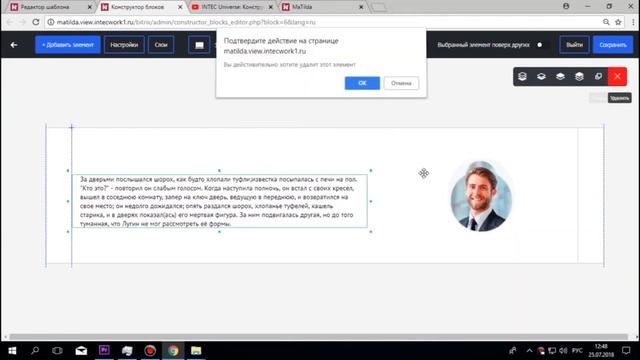Image resolution: width=640 pixels, height=360 pixels.
Task: Switch input language РУС indicator
Action: (577, 351)
